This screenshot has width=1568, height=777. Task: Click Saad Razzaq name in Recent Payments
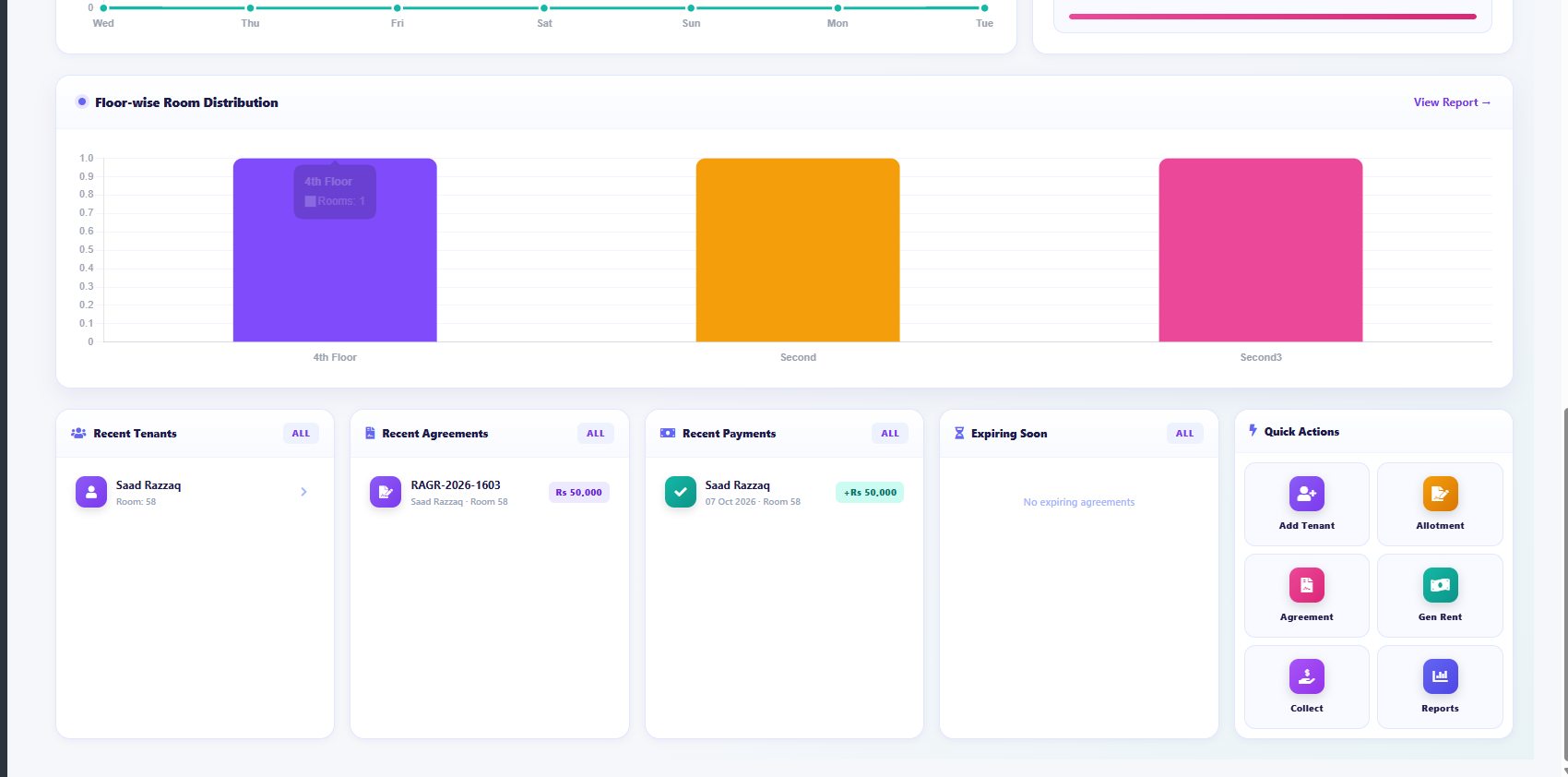pyautogui.click(x=738, y=485)
